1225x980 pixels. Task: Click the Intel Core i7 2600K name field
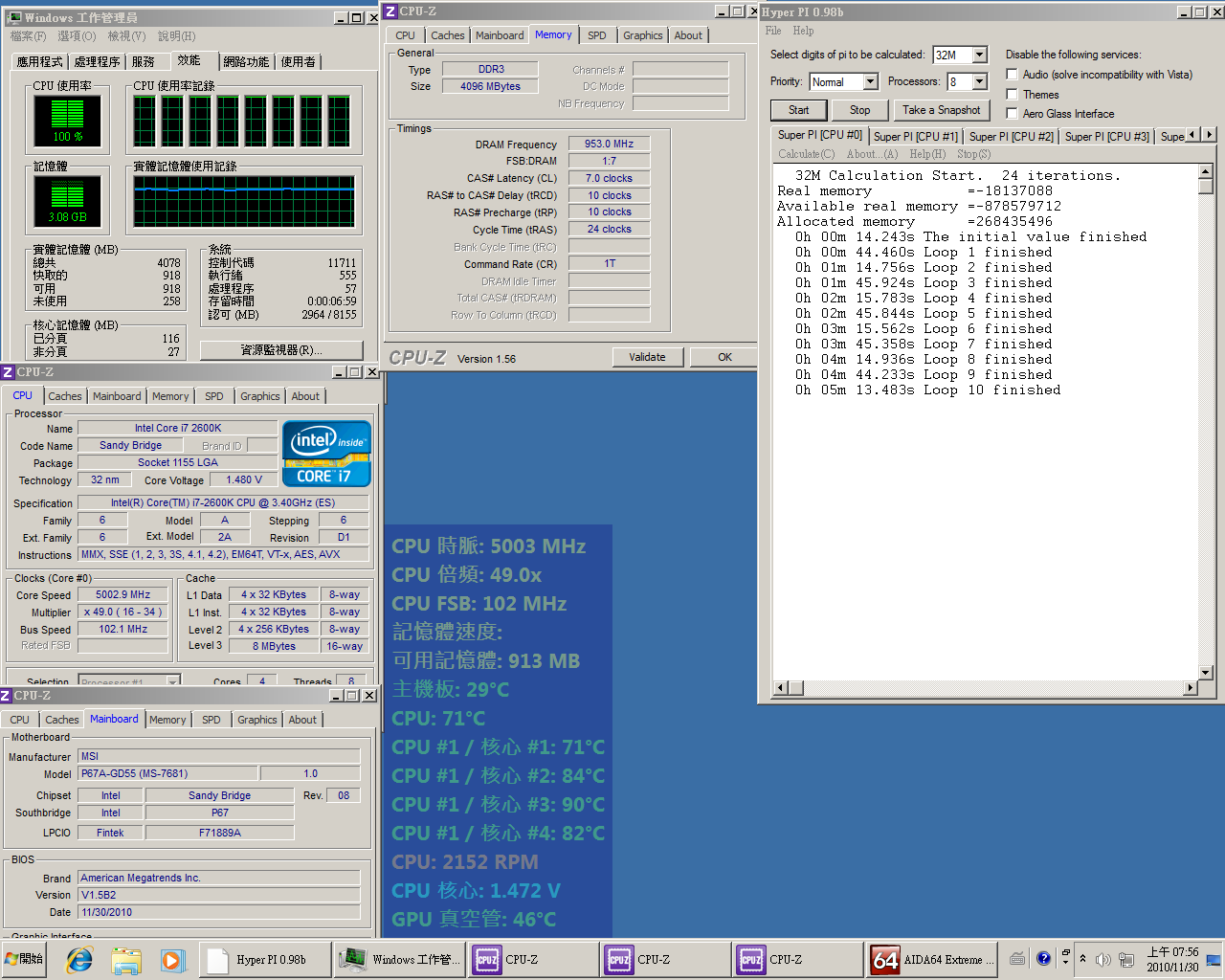pyautogui.click(x=178, y=428)
